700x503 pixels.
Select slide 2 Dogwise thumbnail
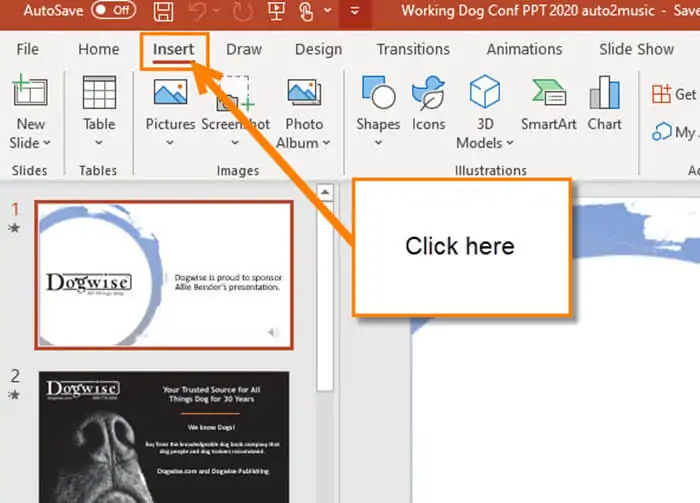(164, 437)
